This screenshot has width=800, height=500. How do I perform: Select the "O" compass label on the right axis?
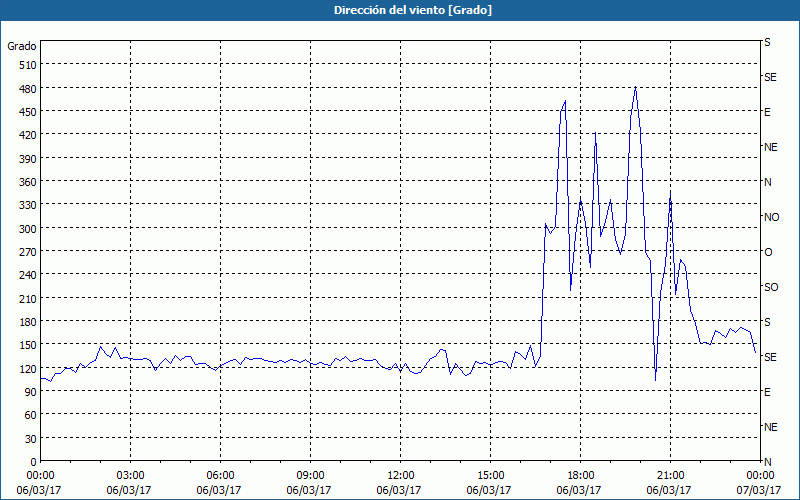click(x=768, y=252)
